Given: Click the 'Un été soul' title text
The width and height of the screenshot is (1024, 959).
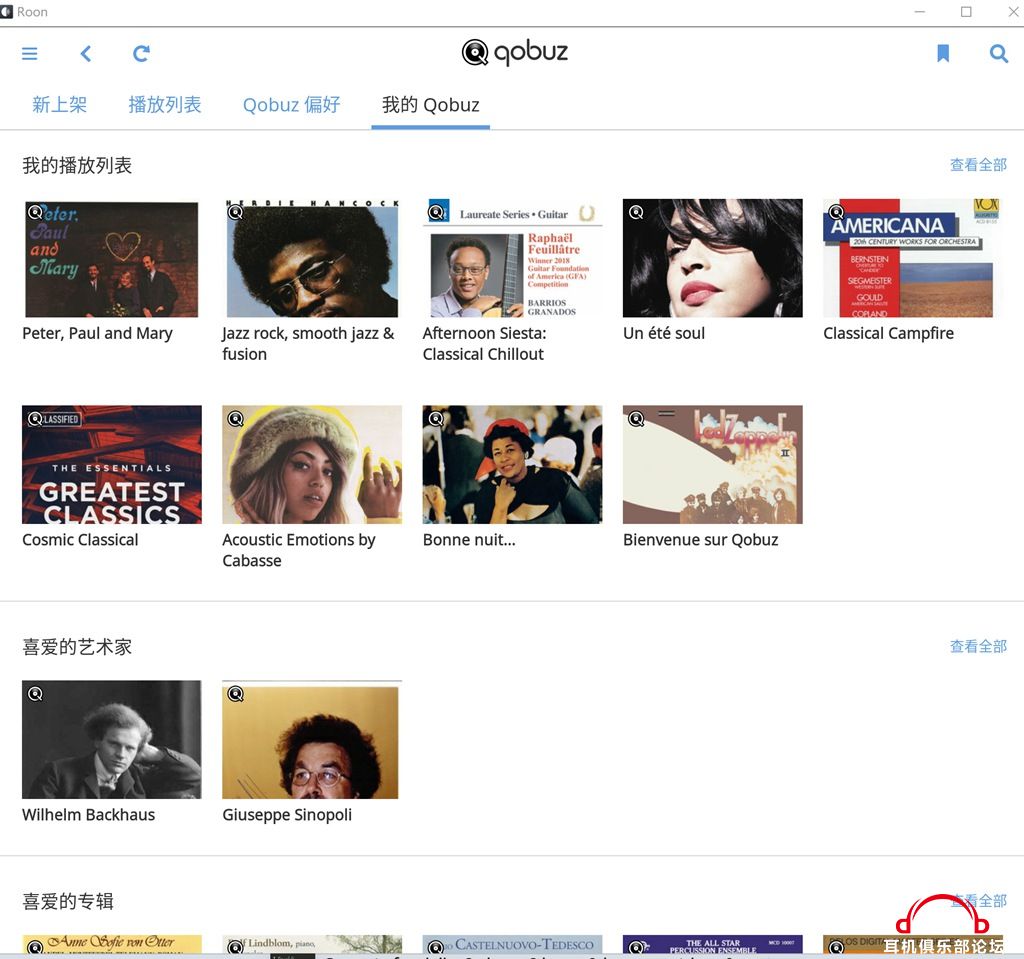Looking at the screenshot, I should pyautogui.click(x=664, y=333).
